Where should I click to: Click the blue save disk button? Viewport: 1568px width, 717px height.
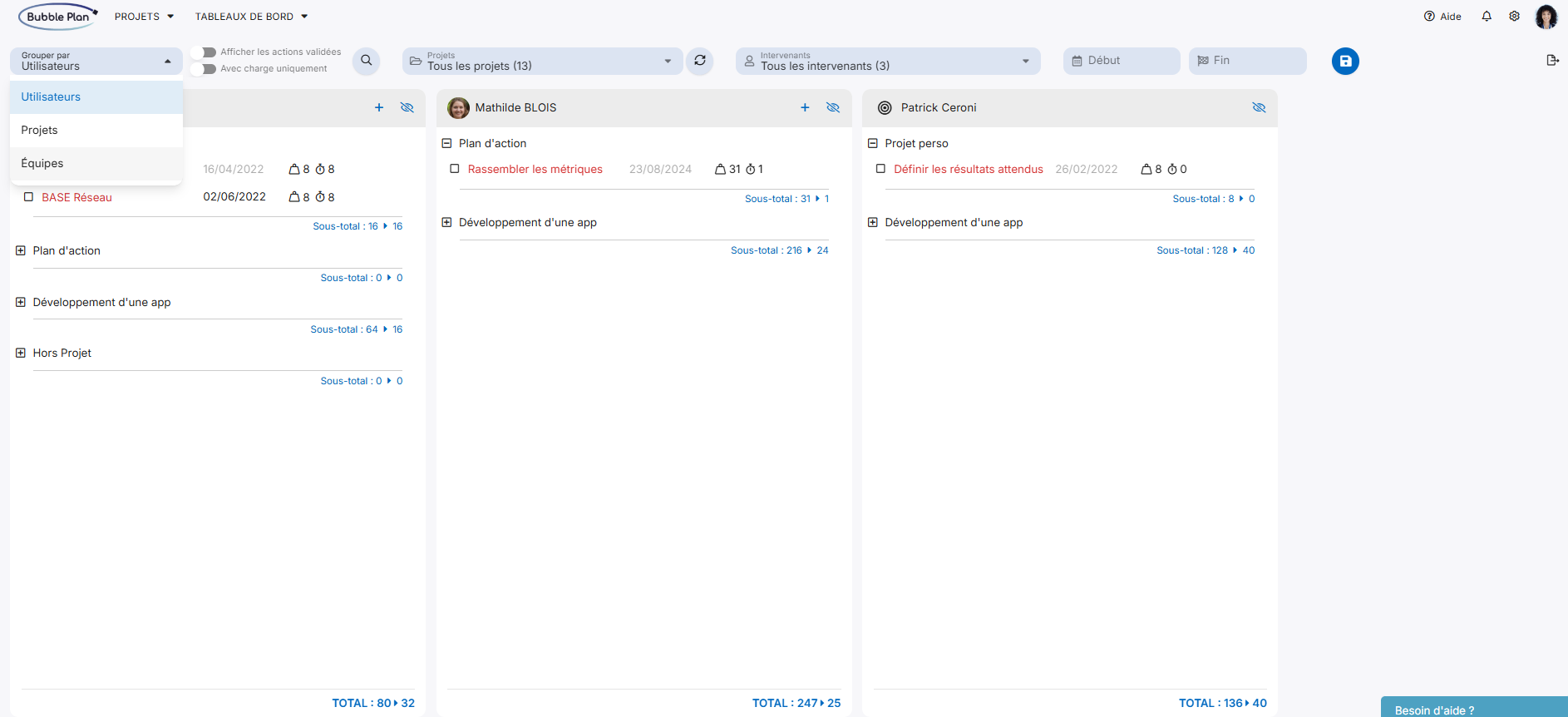point(1345,61)
